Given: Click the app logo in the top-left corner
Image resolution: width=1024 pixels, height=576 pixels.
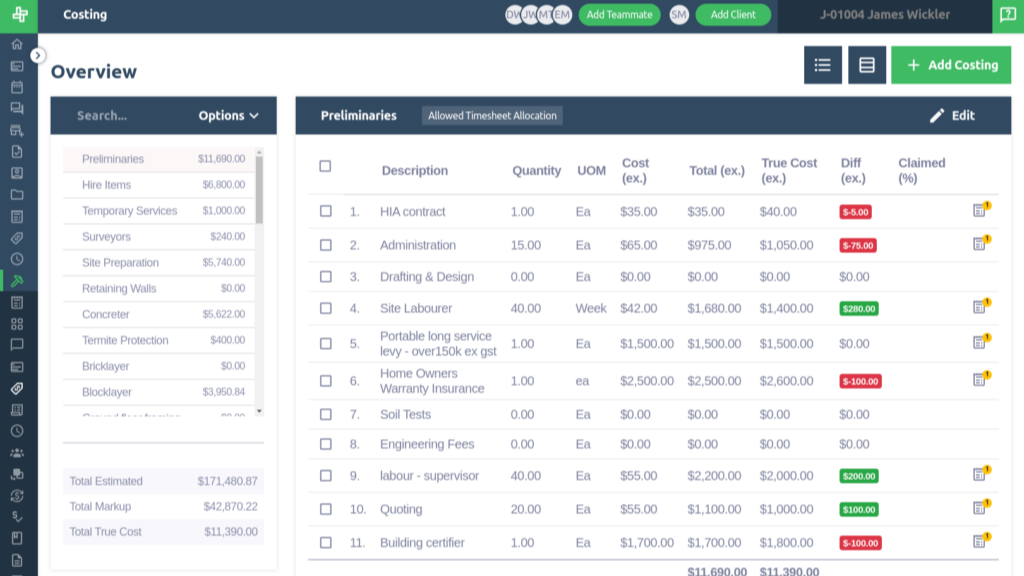Looking at the screenshot, I should coord(19,15).
